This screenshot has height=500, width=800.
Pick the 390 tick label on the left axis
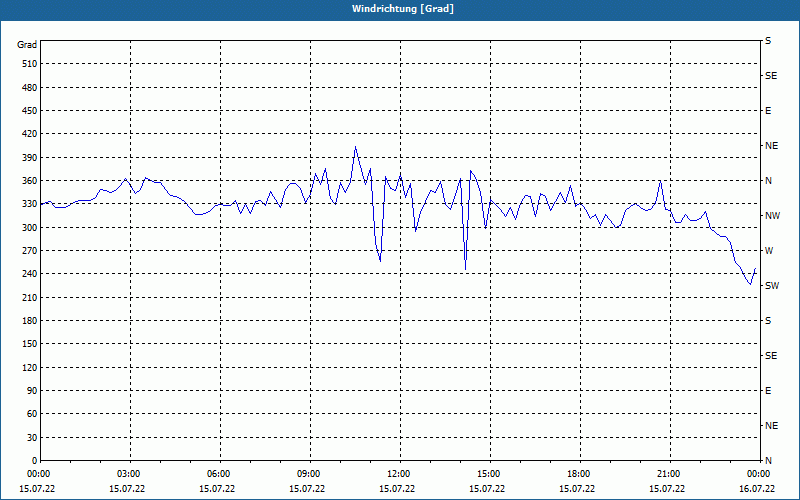[x=30, y=157]
